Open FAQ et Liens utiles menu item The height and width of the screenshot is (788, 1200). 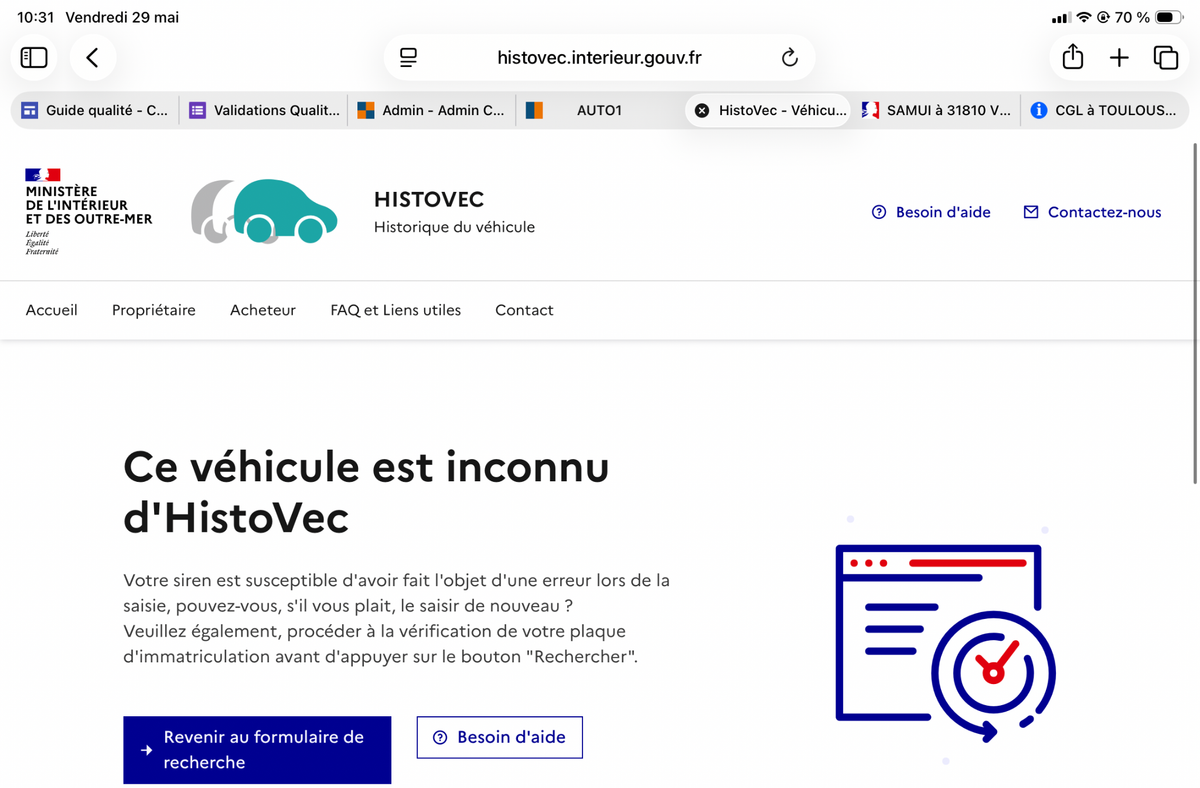396,310
